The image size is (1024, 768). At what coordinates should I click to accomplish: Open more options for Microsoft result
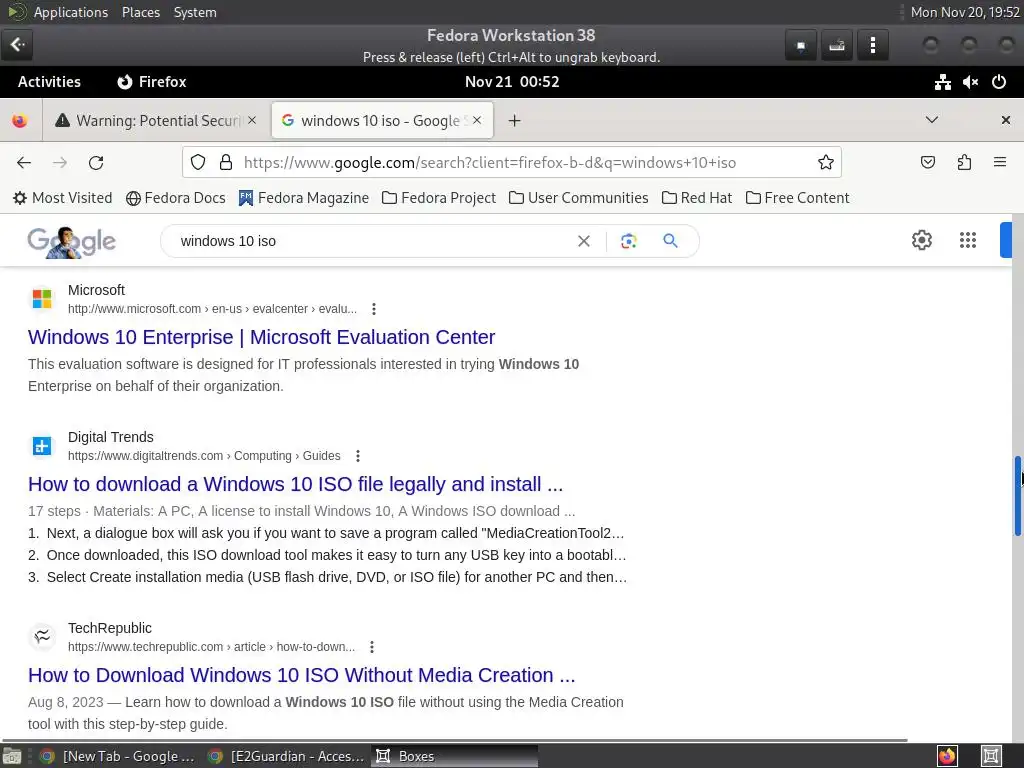(x=374, y=309)
